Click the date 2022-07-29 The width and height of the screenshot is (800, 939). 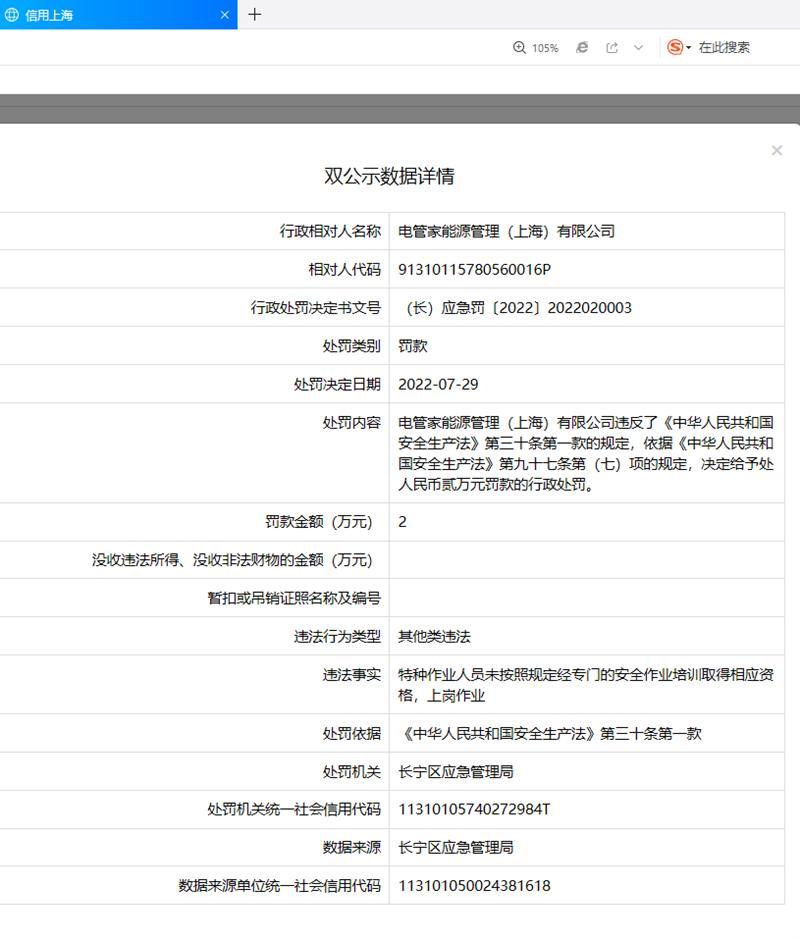[438, 384]
